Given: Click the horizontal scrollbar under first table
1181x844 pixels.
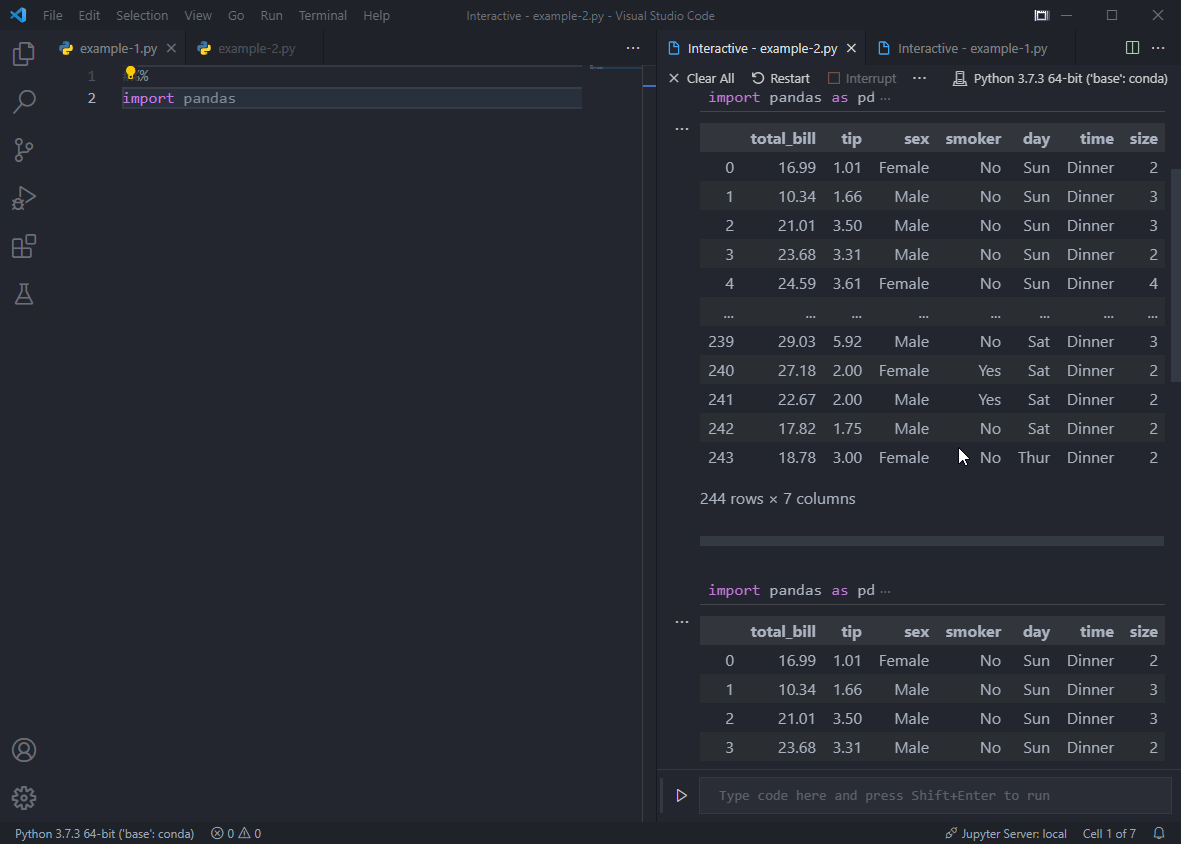Looking at the screenshot, I should [x=932, y=541].
